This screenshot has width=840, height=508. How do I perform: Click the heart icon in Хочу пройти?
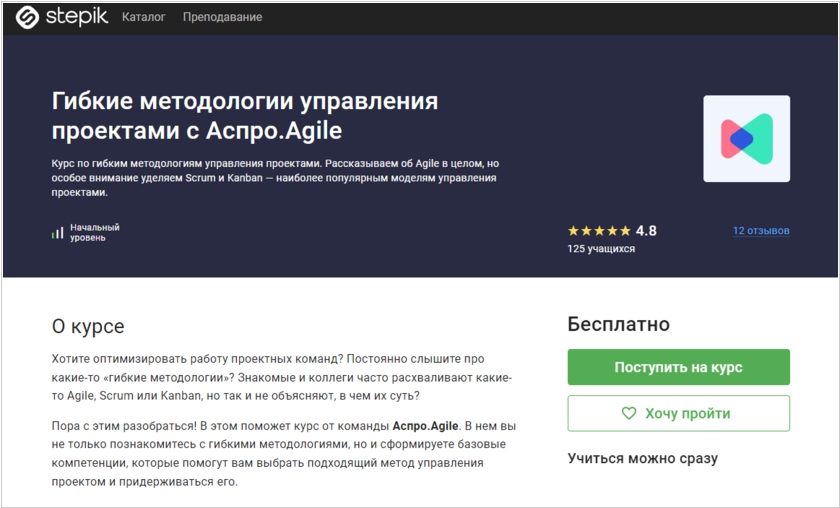pyautogui.click(x=628, y=413)
